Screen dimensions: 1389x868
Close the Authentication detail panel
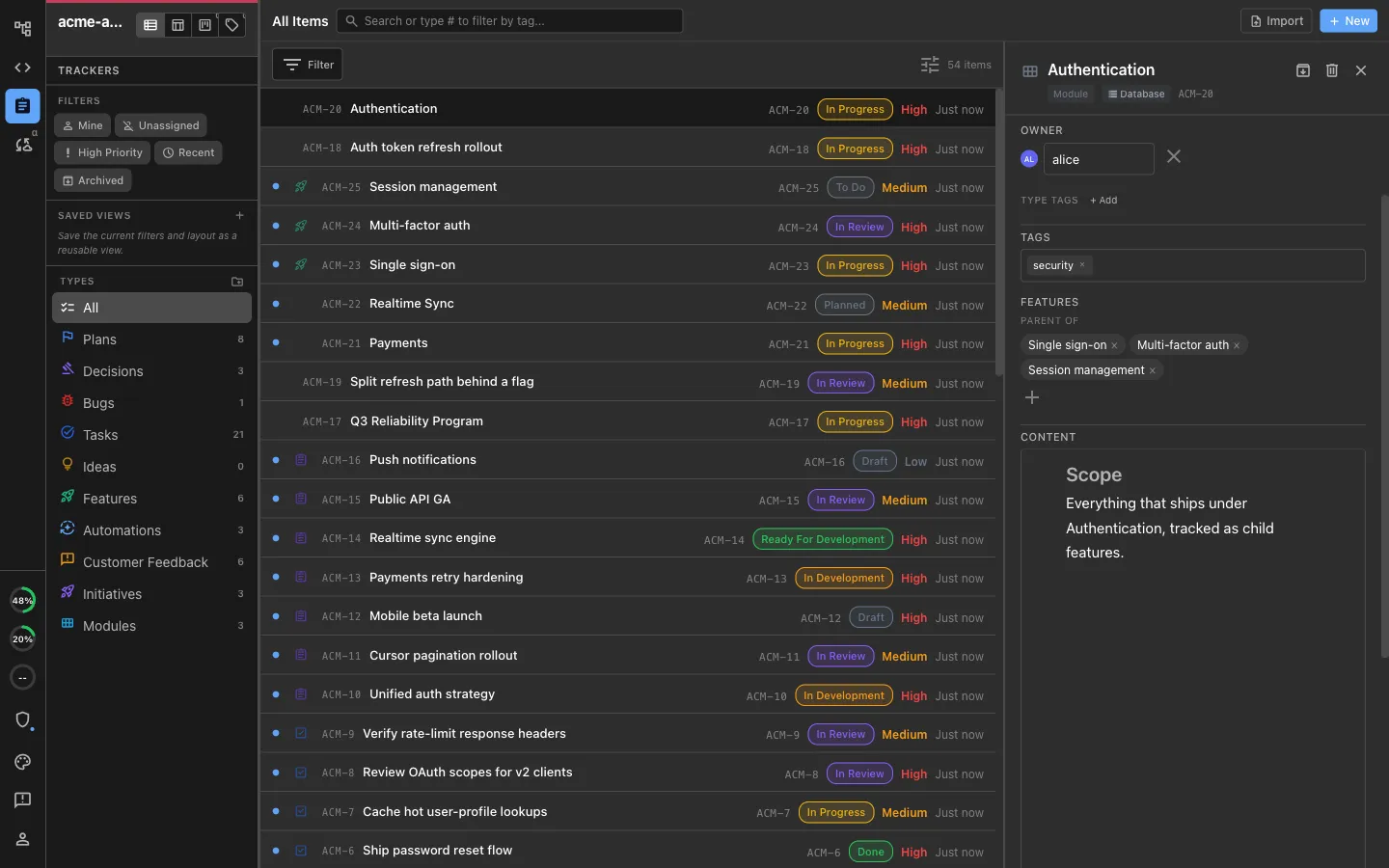point(1361,70)
